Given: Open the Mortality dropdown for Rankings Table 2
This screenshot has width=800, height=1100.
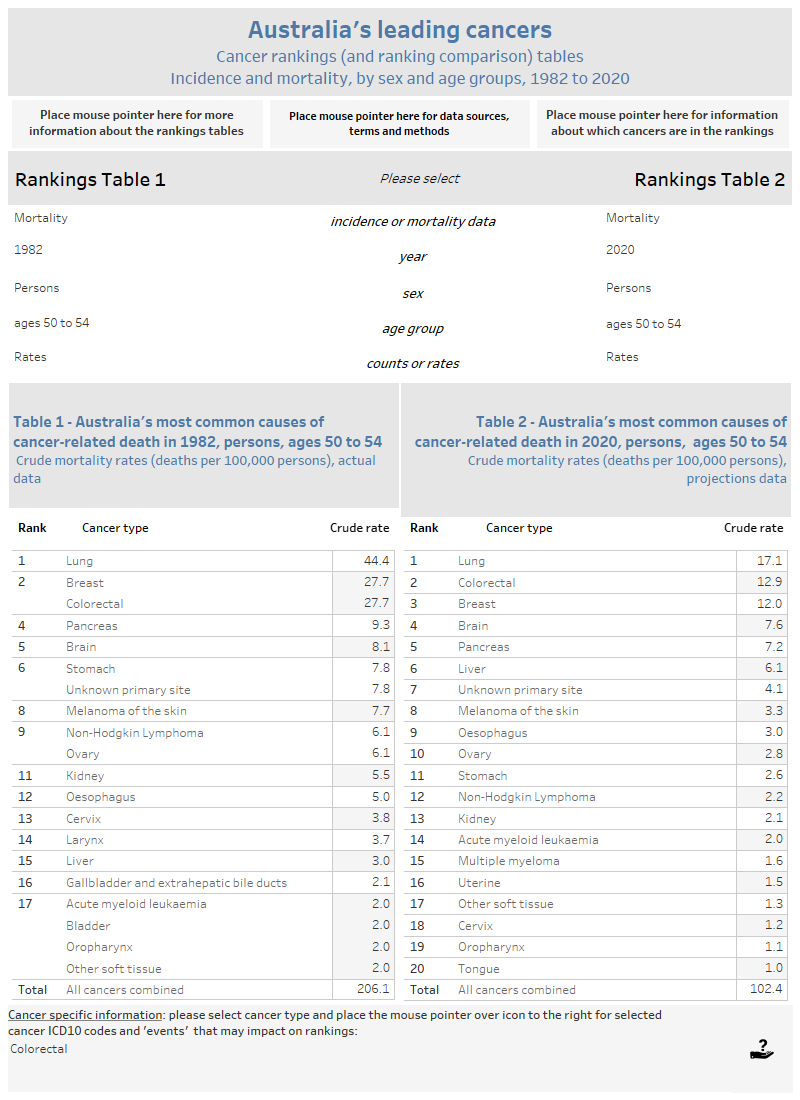Looking at the screenshot, I should click(636, 218).
